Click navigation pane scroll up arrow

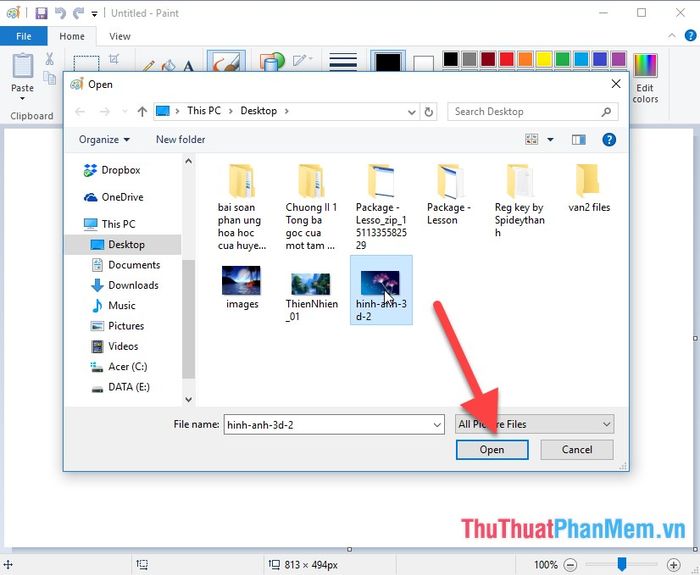tap(188, 161)
